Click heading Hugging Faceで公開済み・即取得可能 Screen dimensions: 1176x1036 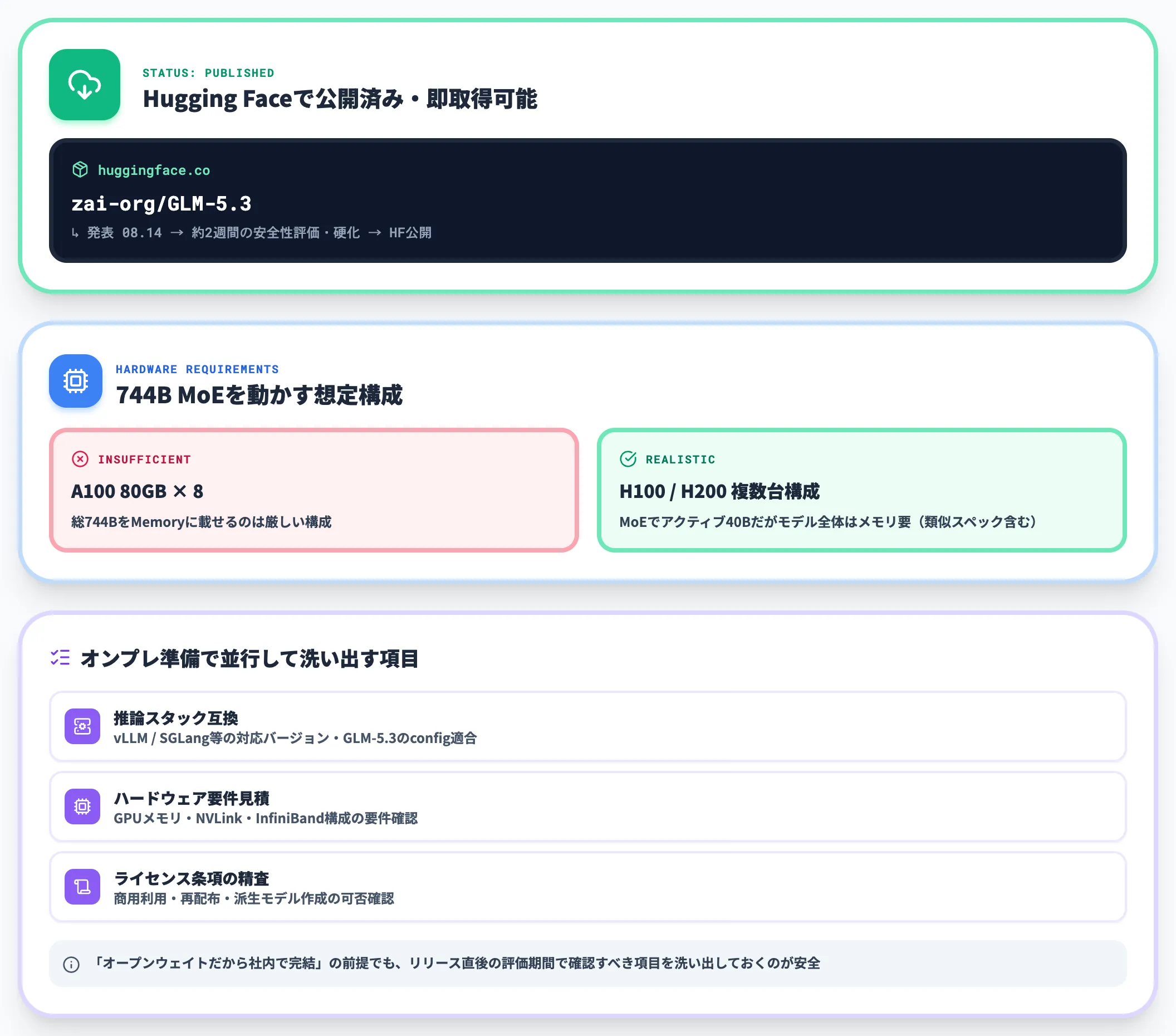[x=340, y=99]
